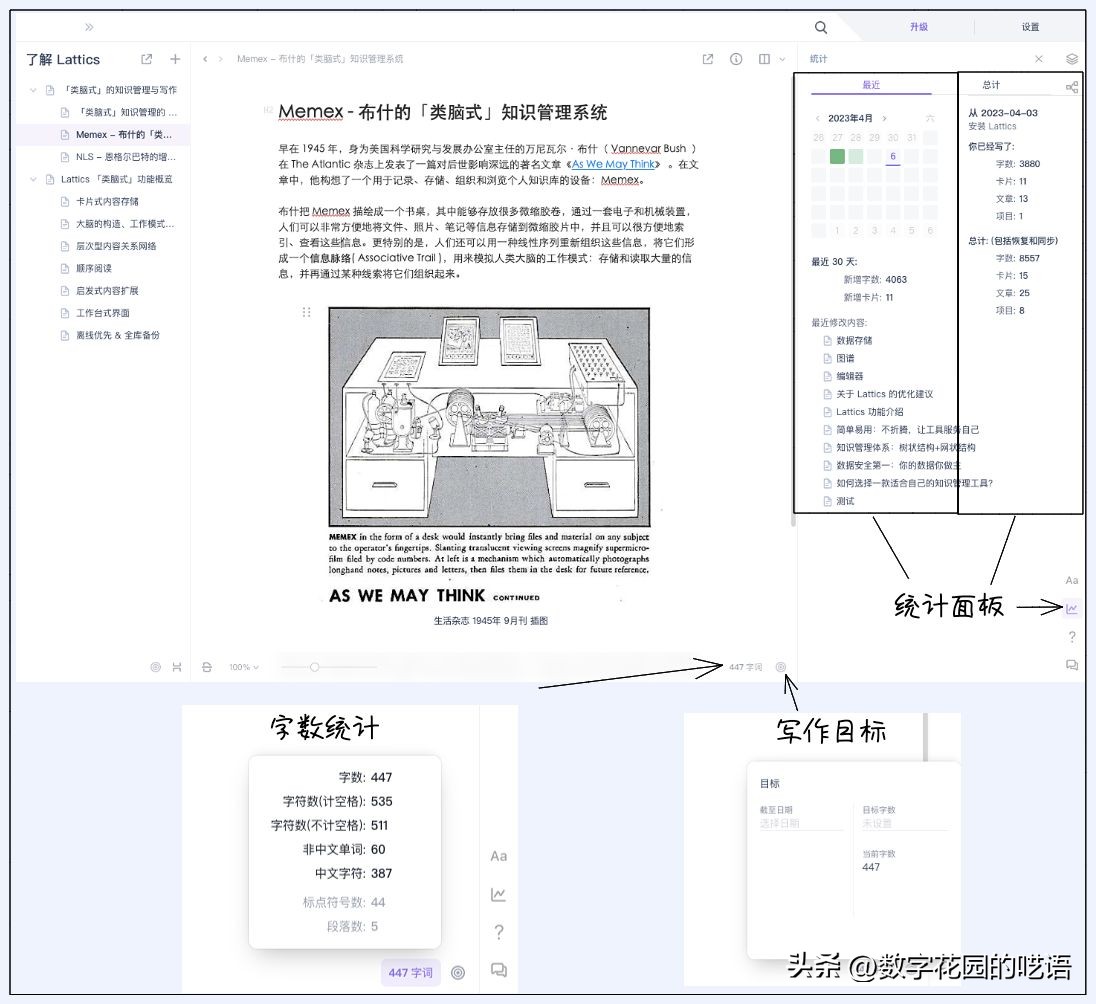Screen dimensions: 1096x1004
Task: Follow the As We May Think hyperlink
Action: tap(613, 164)
